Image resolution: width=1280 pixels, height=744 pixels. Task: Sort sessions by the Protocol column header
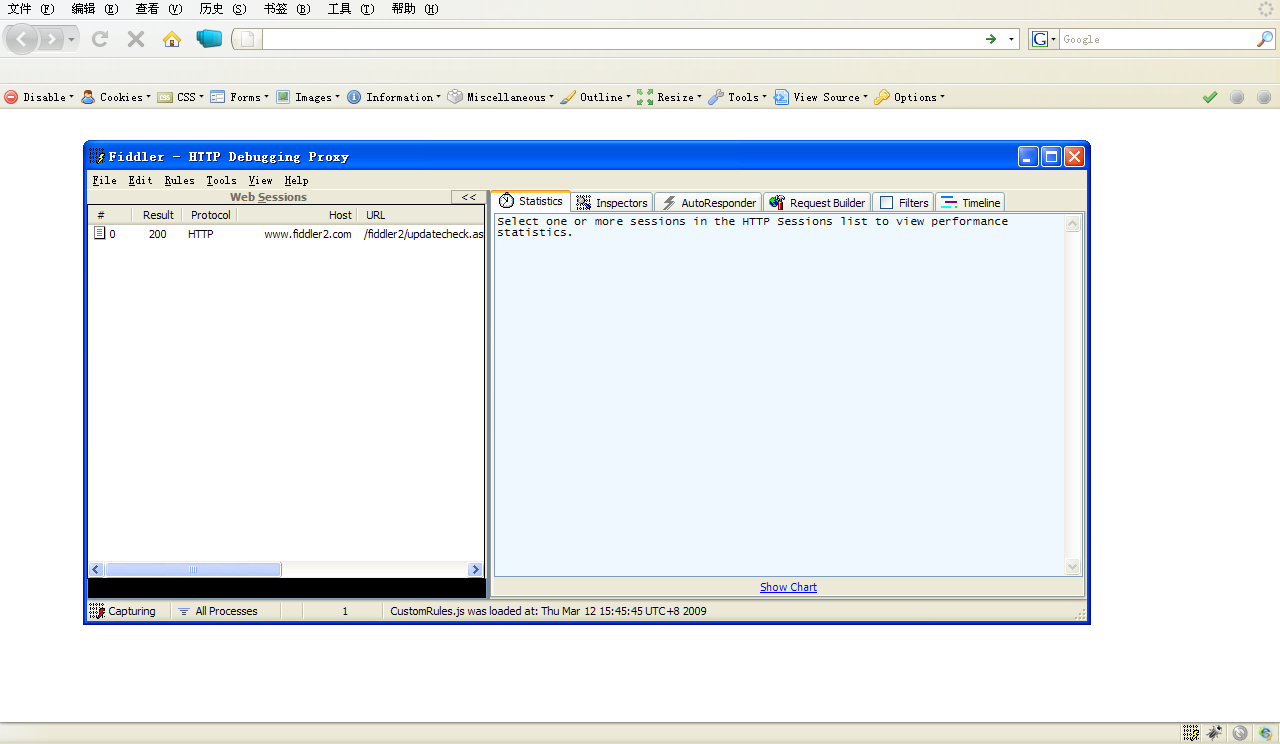click(x=210, y=215)
